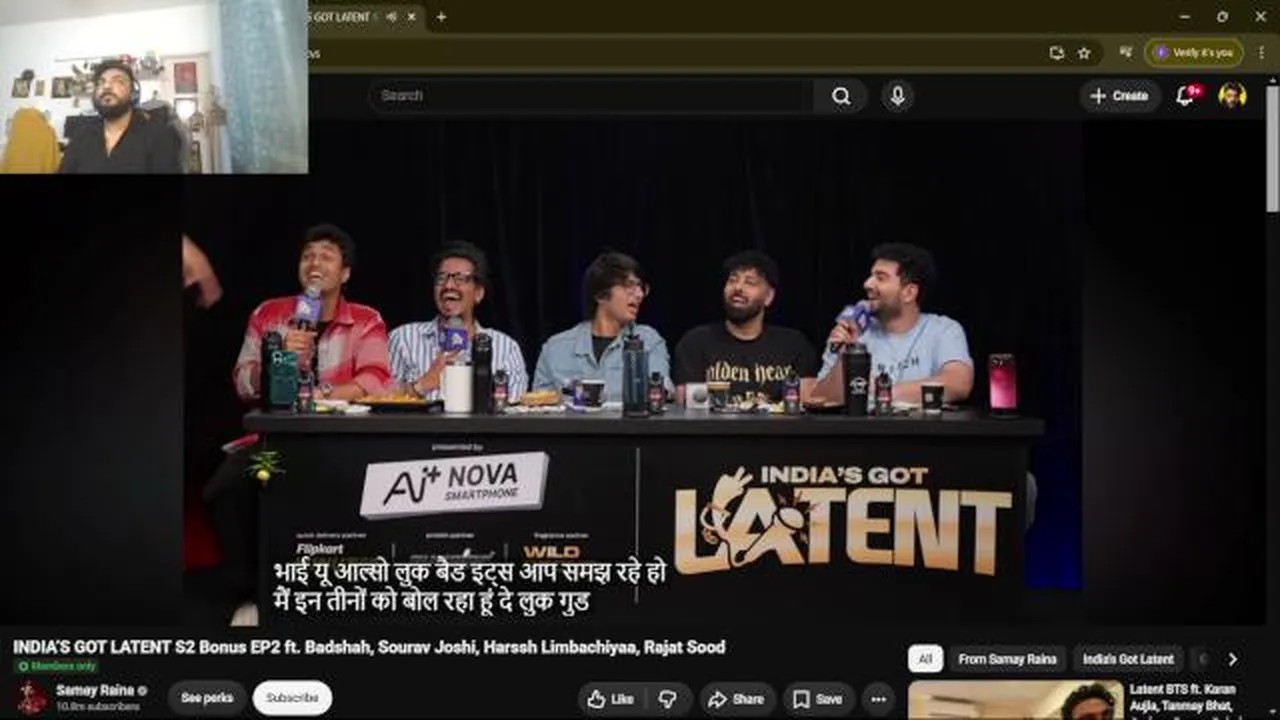Screen dimensions: 1280x720
Task: Open a new browser tab
Action: click(x=441, y=17)
